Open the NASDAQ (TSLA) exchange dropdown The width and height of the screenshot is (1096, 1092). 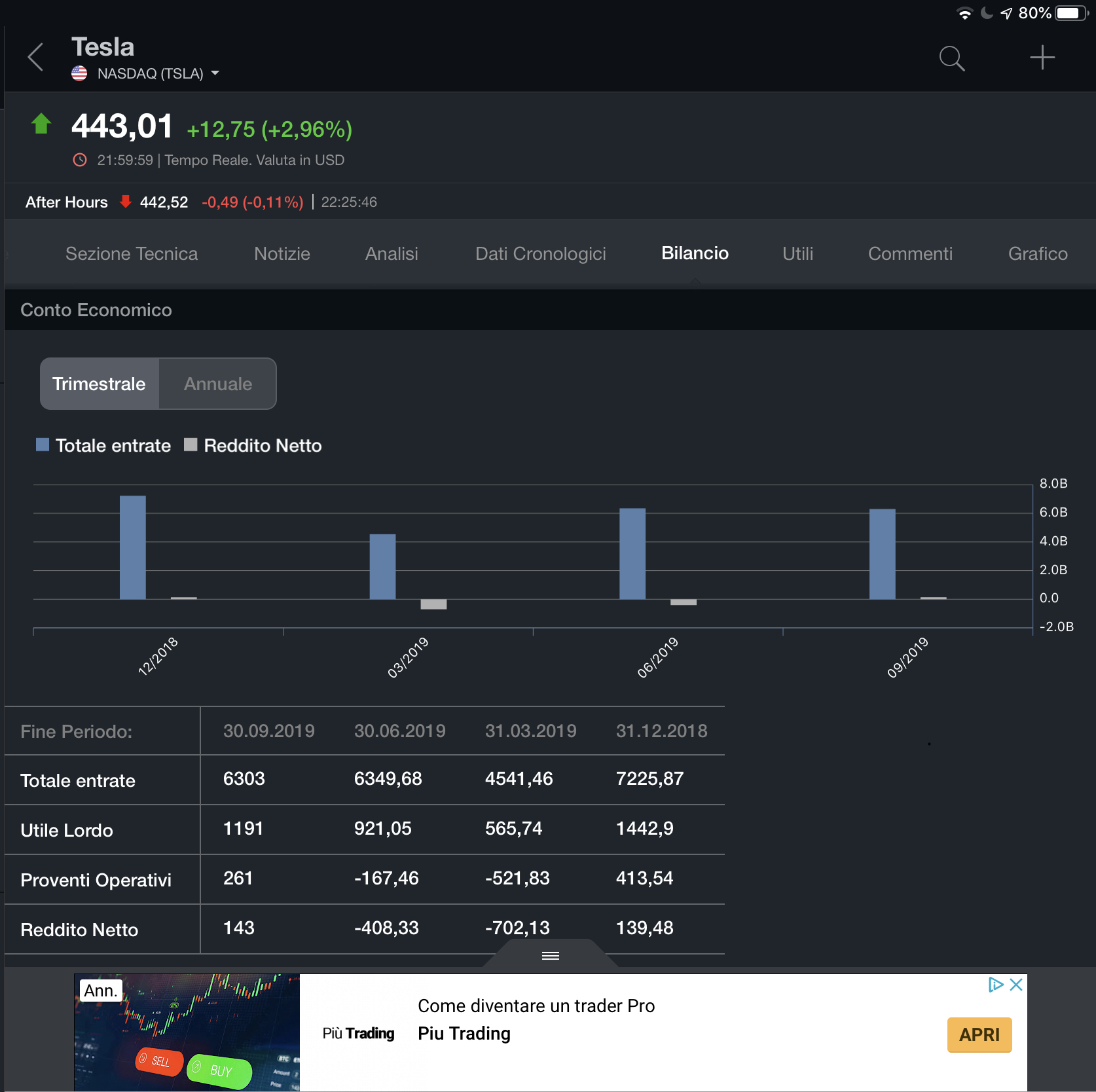pos(158,73)
